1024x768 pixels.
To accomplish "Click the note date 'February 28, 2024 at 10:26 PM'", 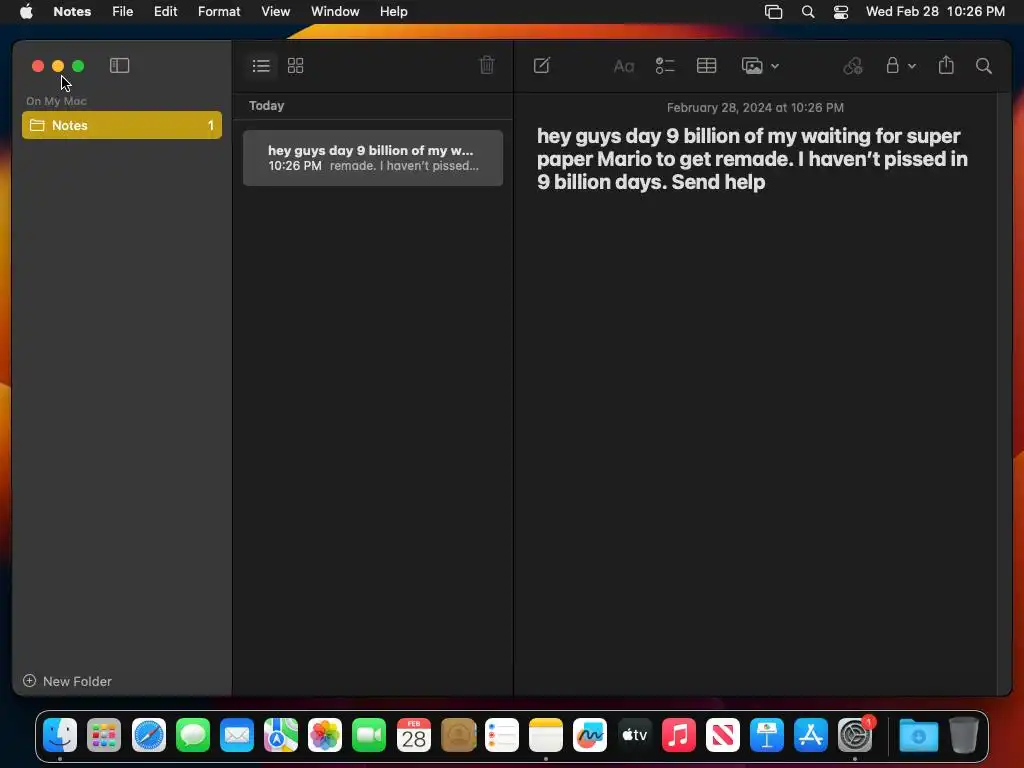I will click(755, 108).
